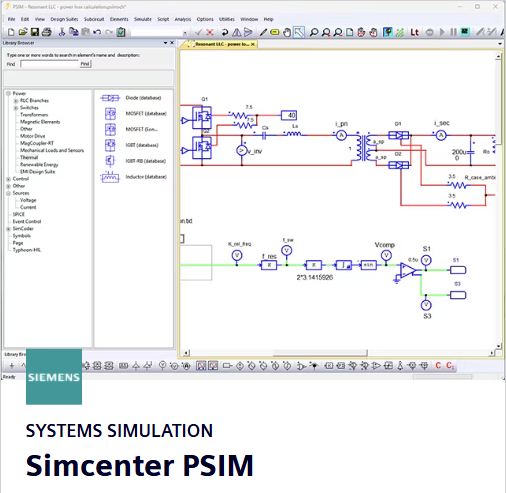Run simulation with play button
506x493 pixels.
pyautogui.click(x=442, y=32)
